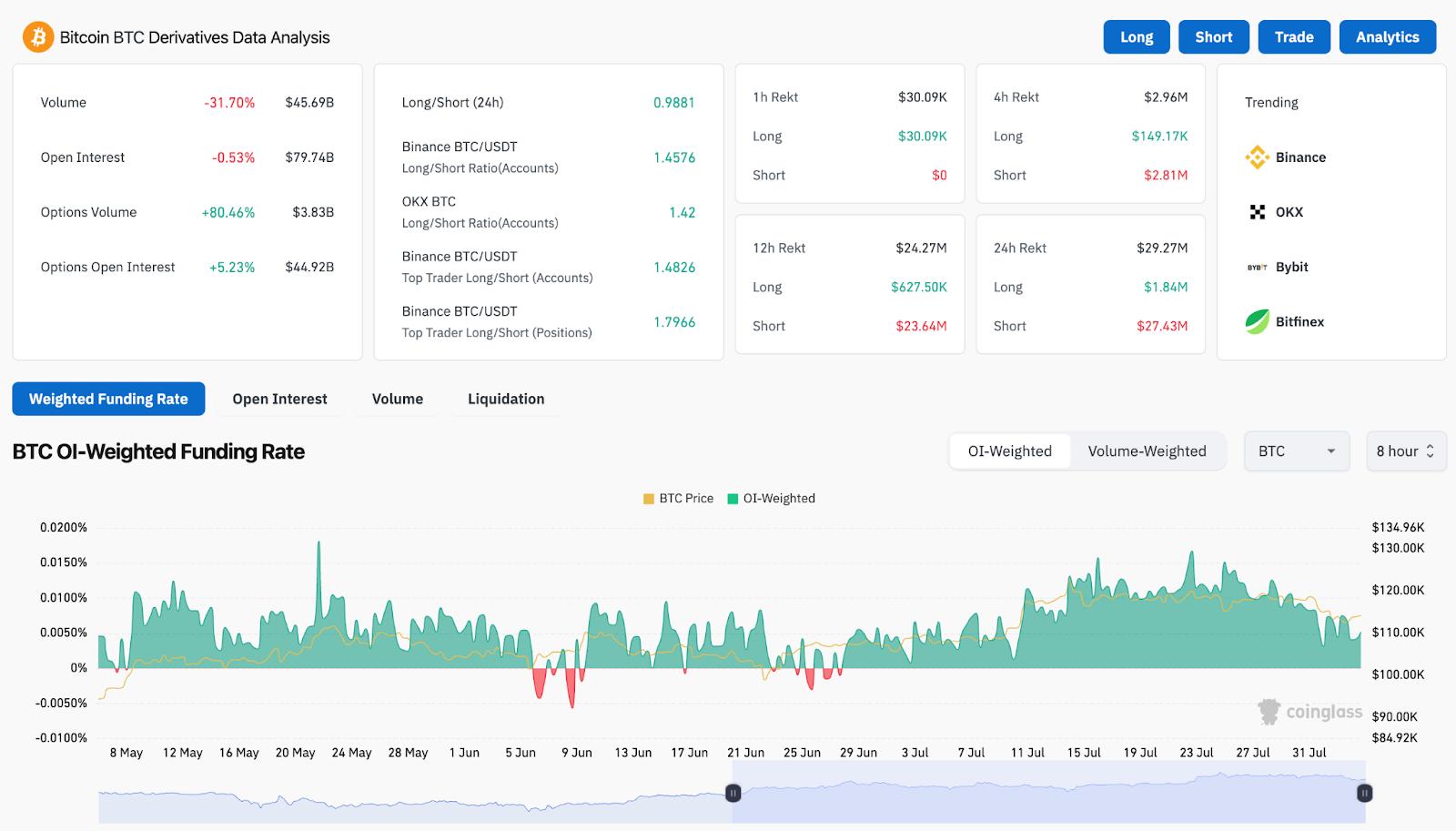The image size is (1456, 831).
Task: Open the Analytics button
Action: pos(1387,37)
